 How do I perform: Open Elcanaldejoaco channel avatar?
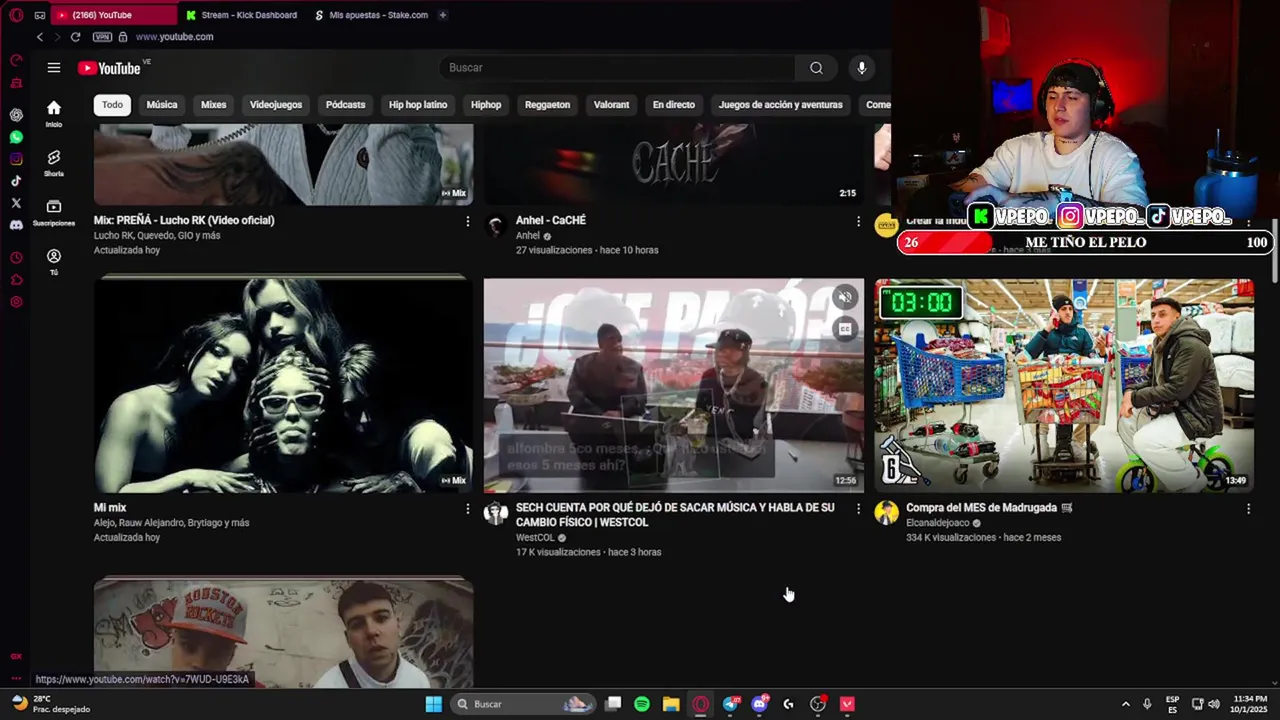[x=886, y=514]
